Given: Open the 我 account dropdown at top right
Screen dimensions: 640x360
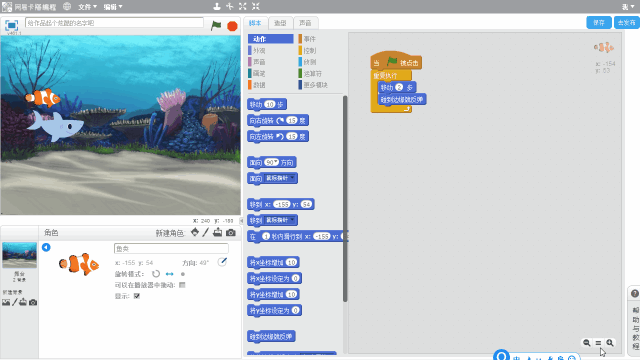Looking at the screenshot, I should tap(628, 7).
